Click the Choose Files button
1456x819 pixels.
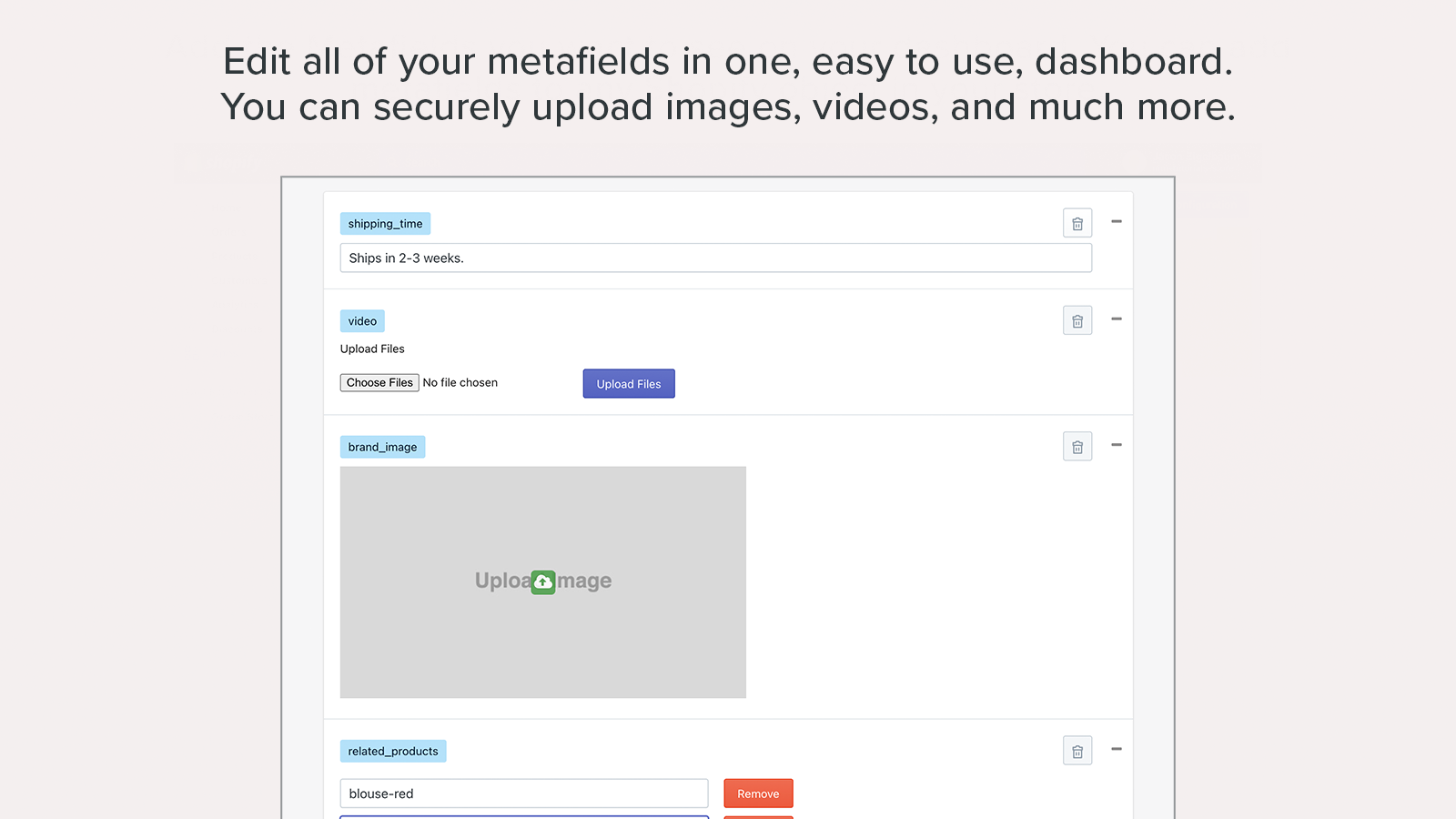click(x=379, y=382)
